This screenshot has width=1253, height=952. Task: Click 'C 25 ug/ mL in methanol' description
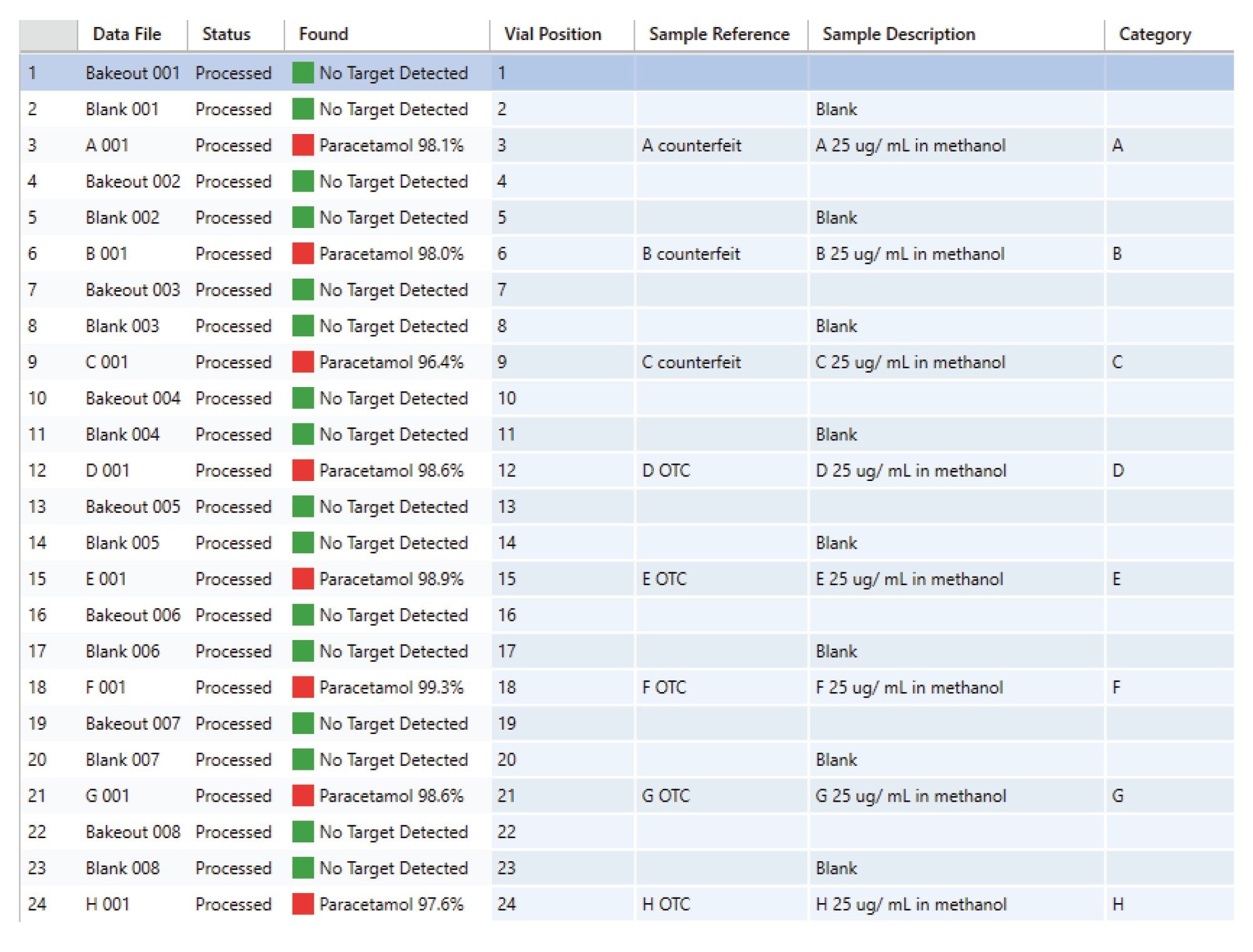(910, 362)
